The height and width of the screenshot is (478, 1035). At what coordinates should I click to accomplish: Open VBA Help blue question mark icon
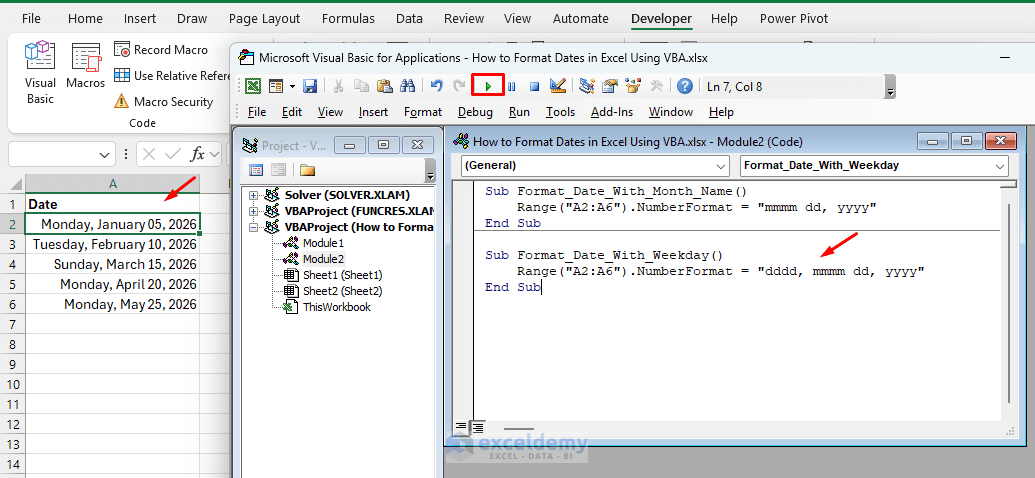[685, 86]
